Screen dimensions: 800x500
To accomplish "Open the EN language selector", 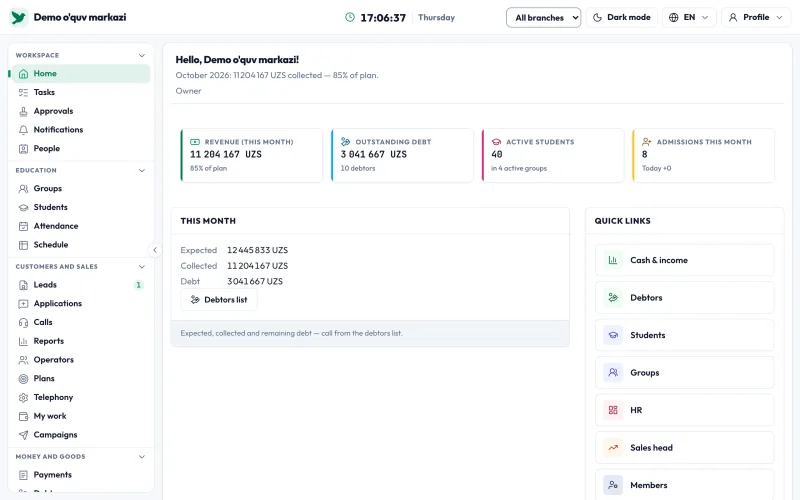I will 689,17.
